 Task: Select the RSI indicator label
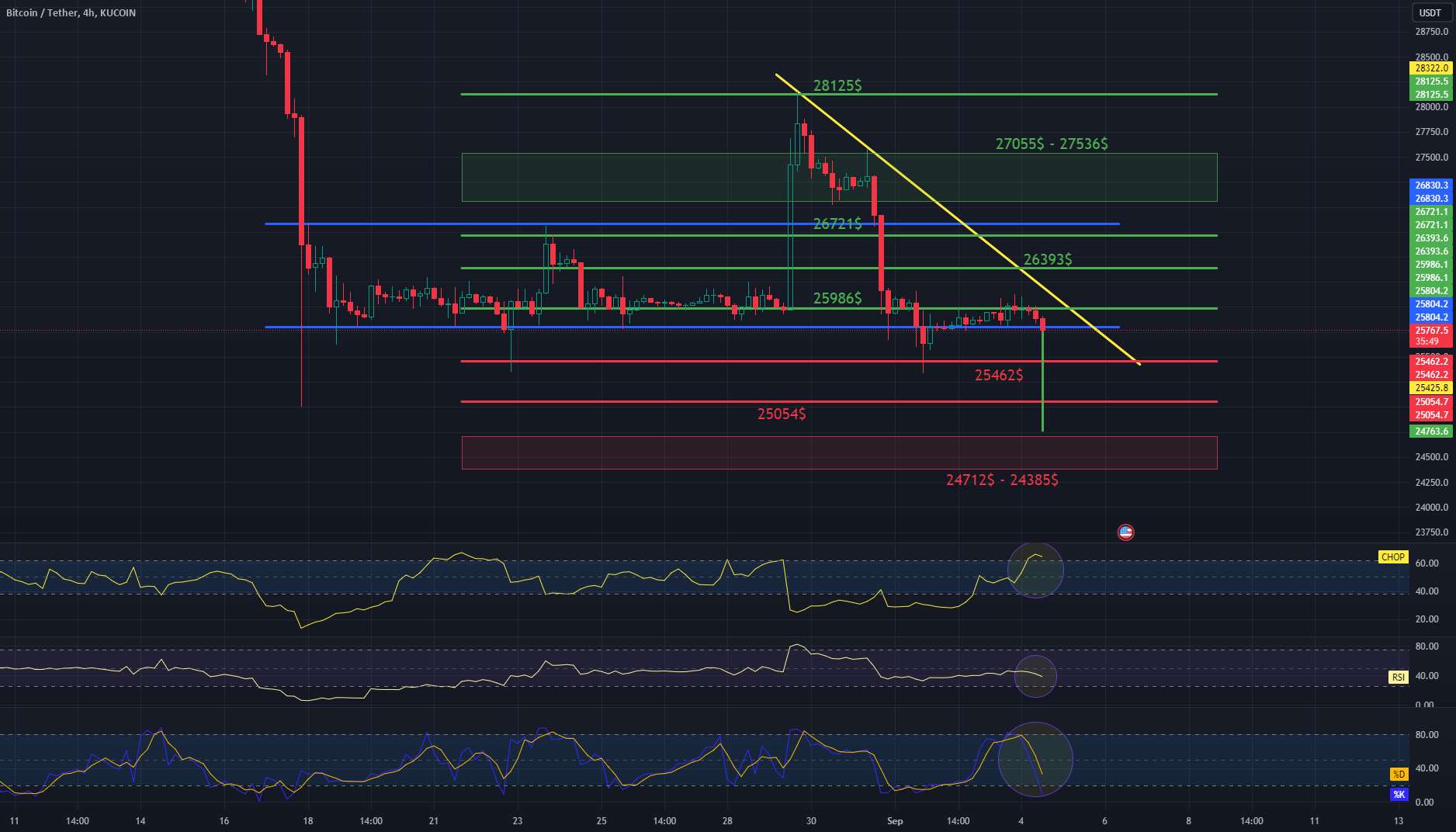(1398, 677)
